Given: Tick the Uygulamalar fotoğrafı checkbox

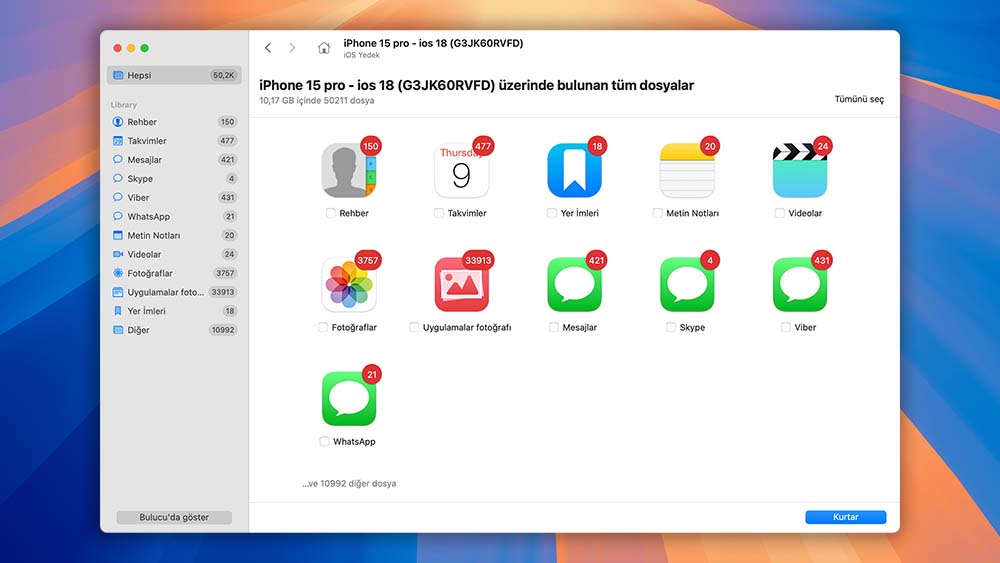Looking at the screenshot, I should tap(414, 327).
